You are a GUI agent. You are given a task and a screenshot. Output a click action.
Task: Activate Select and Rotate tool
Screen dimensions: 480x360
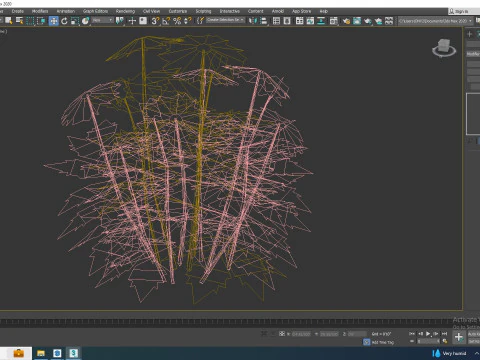point(64,21)
